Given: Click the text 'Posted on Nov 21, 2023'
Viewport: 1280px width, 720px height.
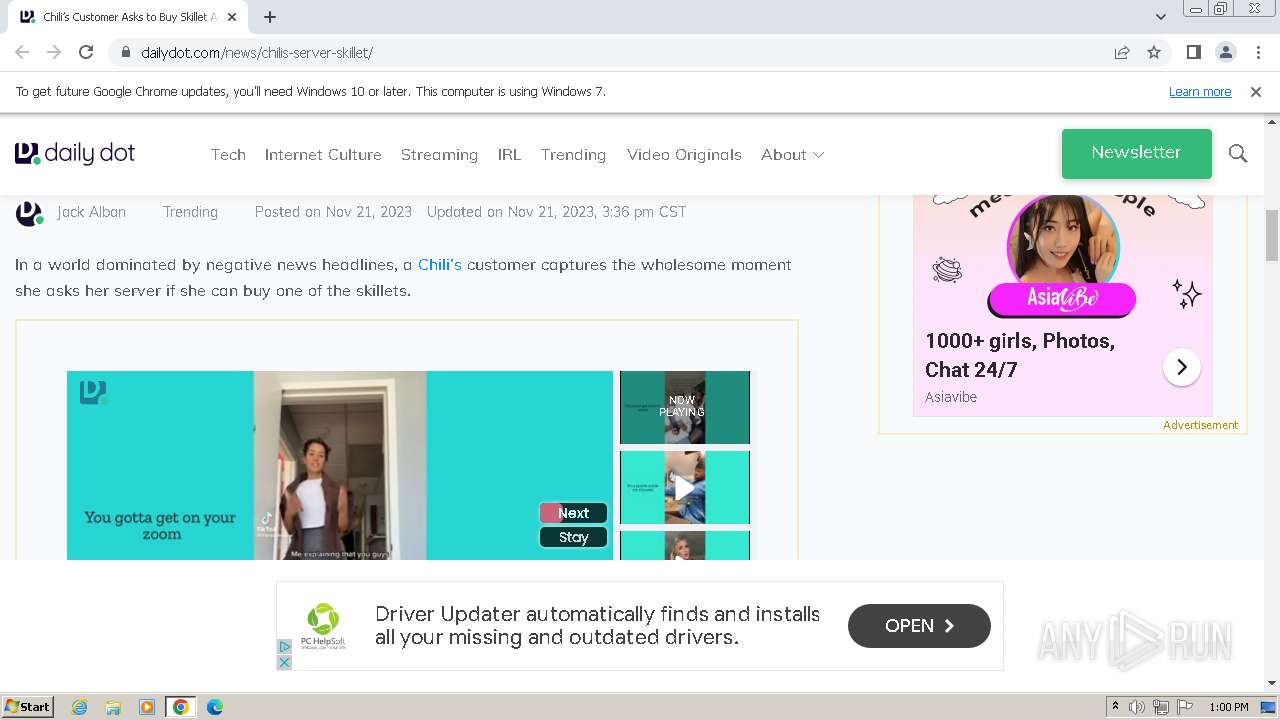Looking at the screenshot, I should click(x=333, y=212).
